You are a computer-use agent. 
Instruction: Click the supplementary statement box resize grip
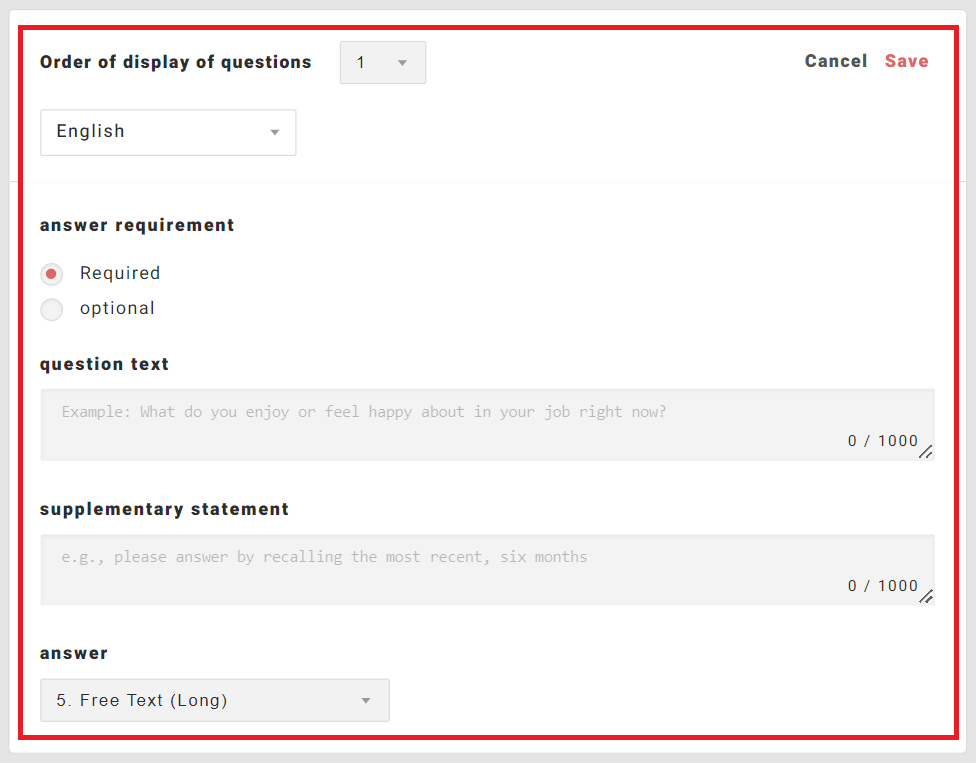tap(926, 597)
